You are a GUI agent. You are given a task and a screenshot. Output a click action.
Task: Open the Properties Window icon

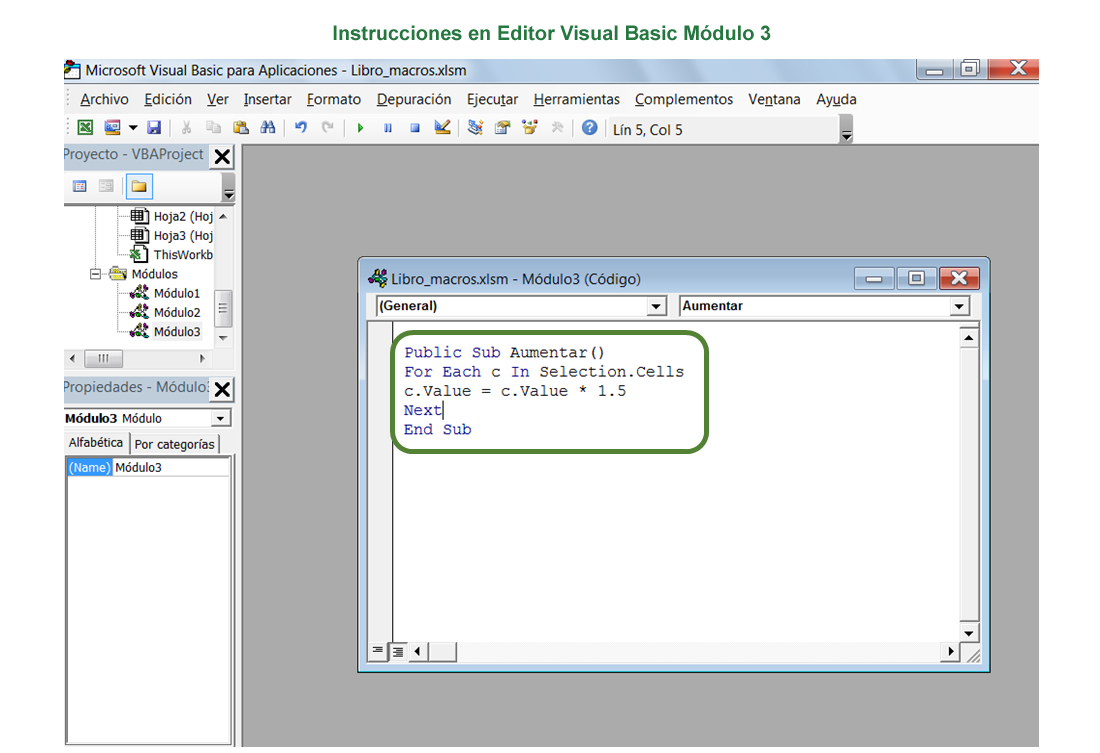pos(502,128)
